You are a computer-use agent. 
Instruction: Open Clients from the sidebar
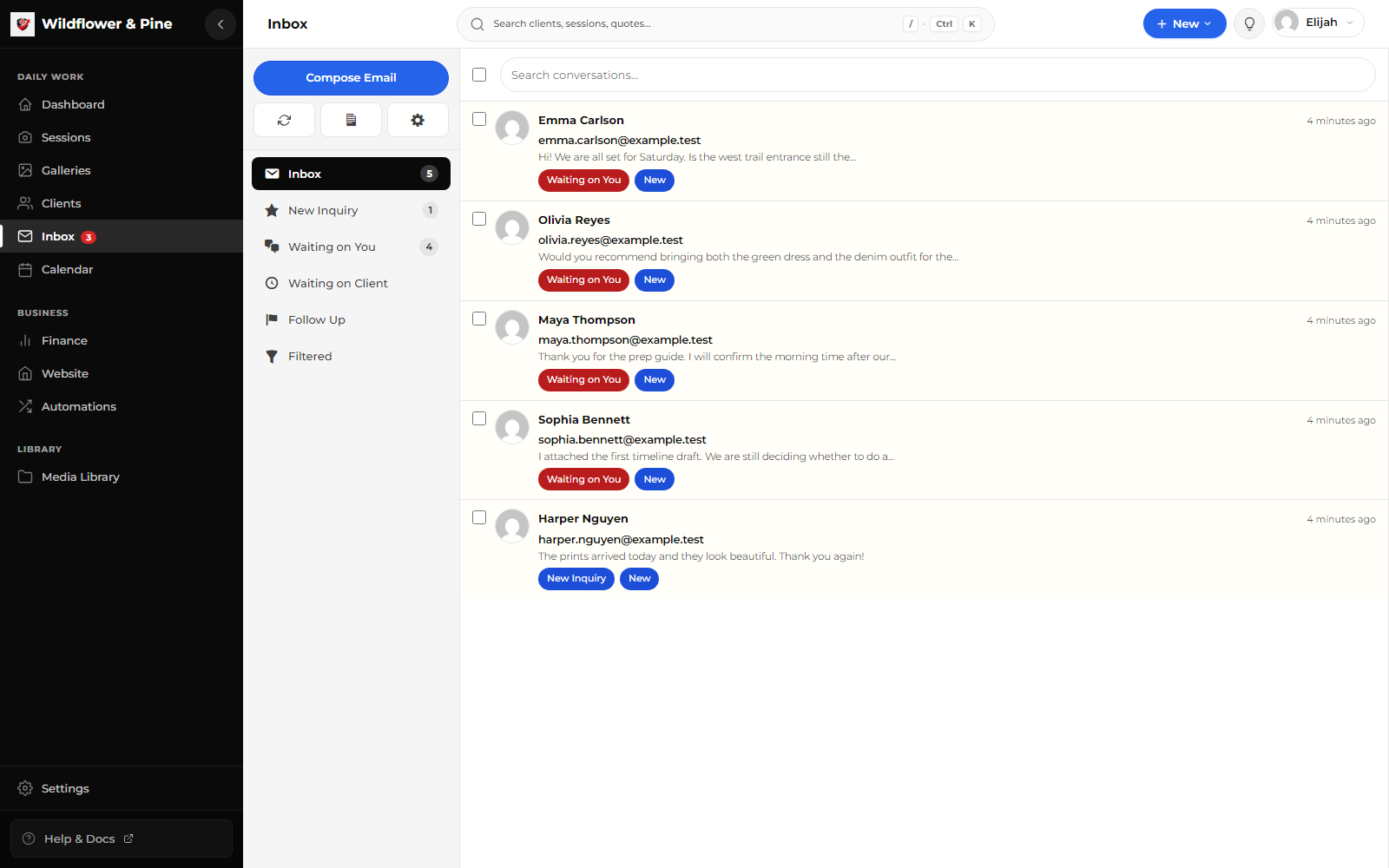pyautogui.click(x=122, y=203)
